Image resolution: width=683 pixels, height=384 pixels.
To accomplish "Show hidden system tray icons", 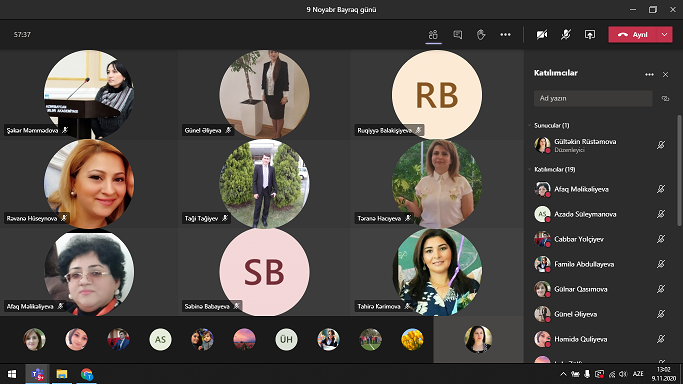I will (563, 374).
